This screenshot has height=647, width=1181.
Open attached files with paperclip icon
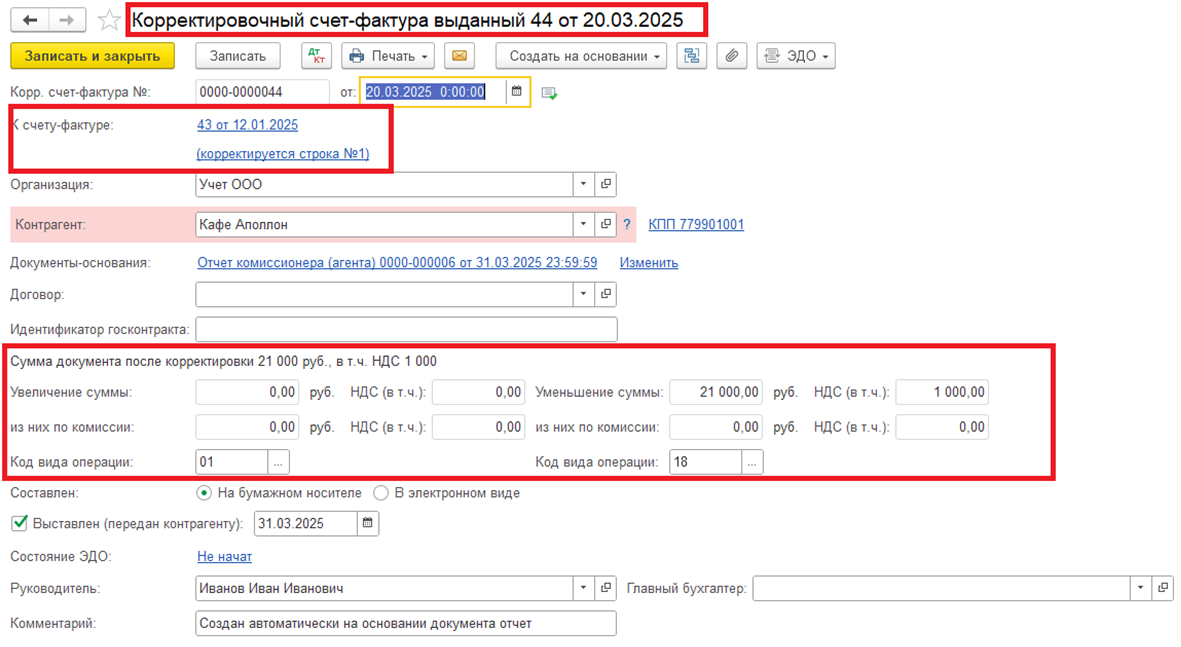pyautogui.click(x=733, y=57)
